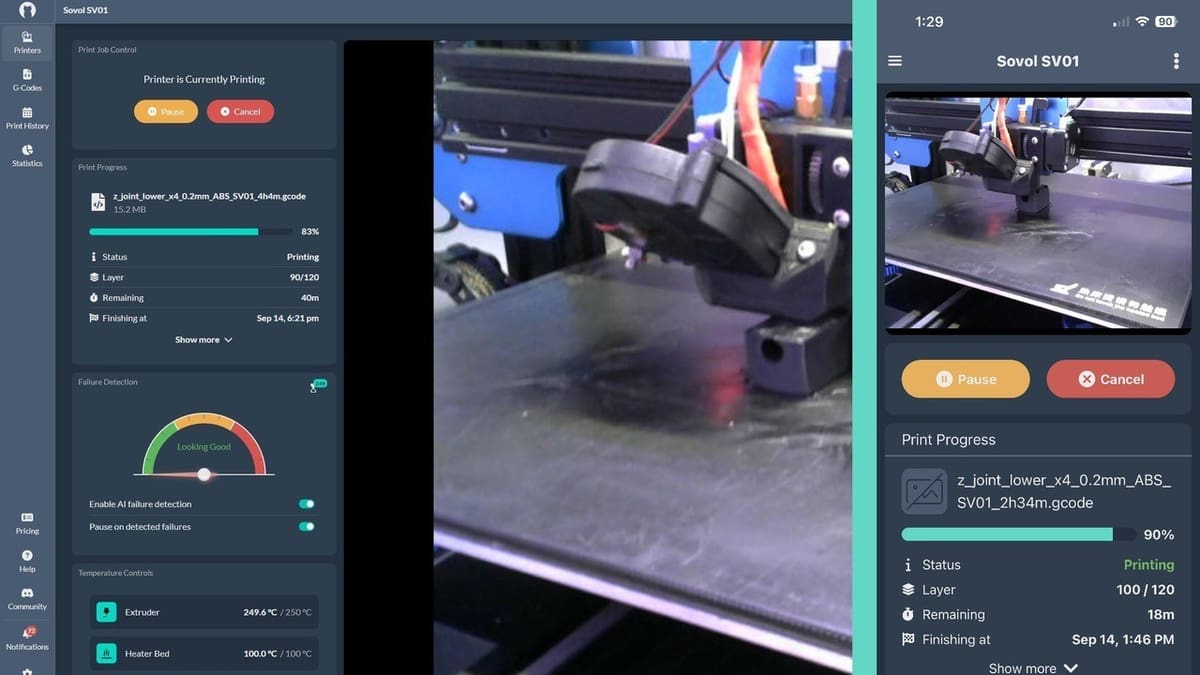The width and height of the screenshot is (1200, 675).
Task: Click the gcode file icon in Print Progress
Action: pyautogui.click(x=98, y=202)
